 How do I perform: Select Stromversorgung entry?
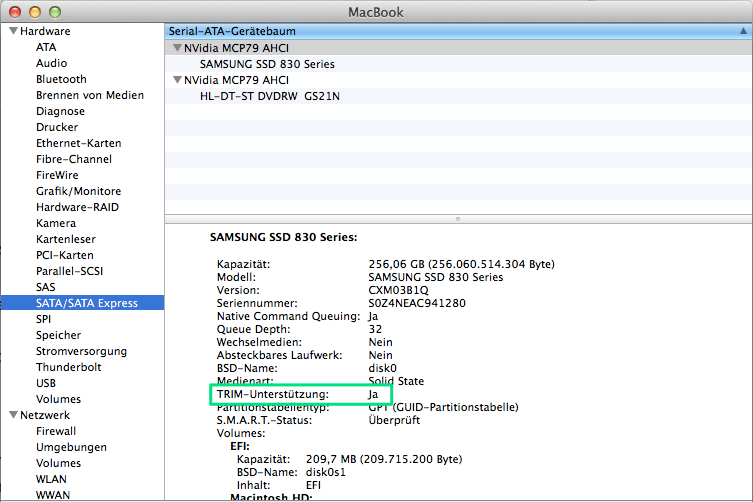point(81,351)
